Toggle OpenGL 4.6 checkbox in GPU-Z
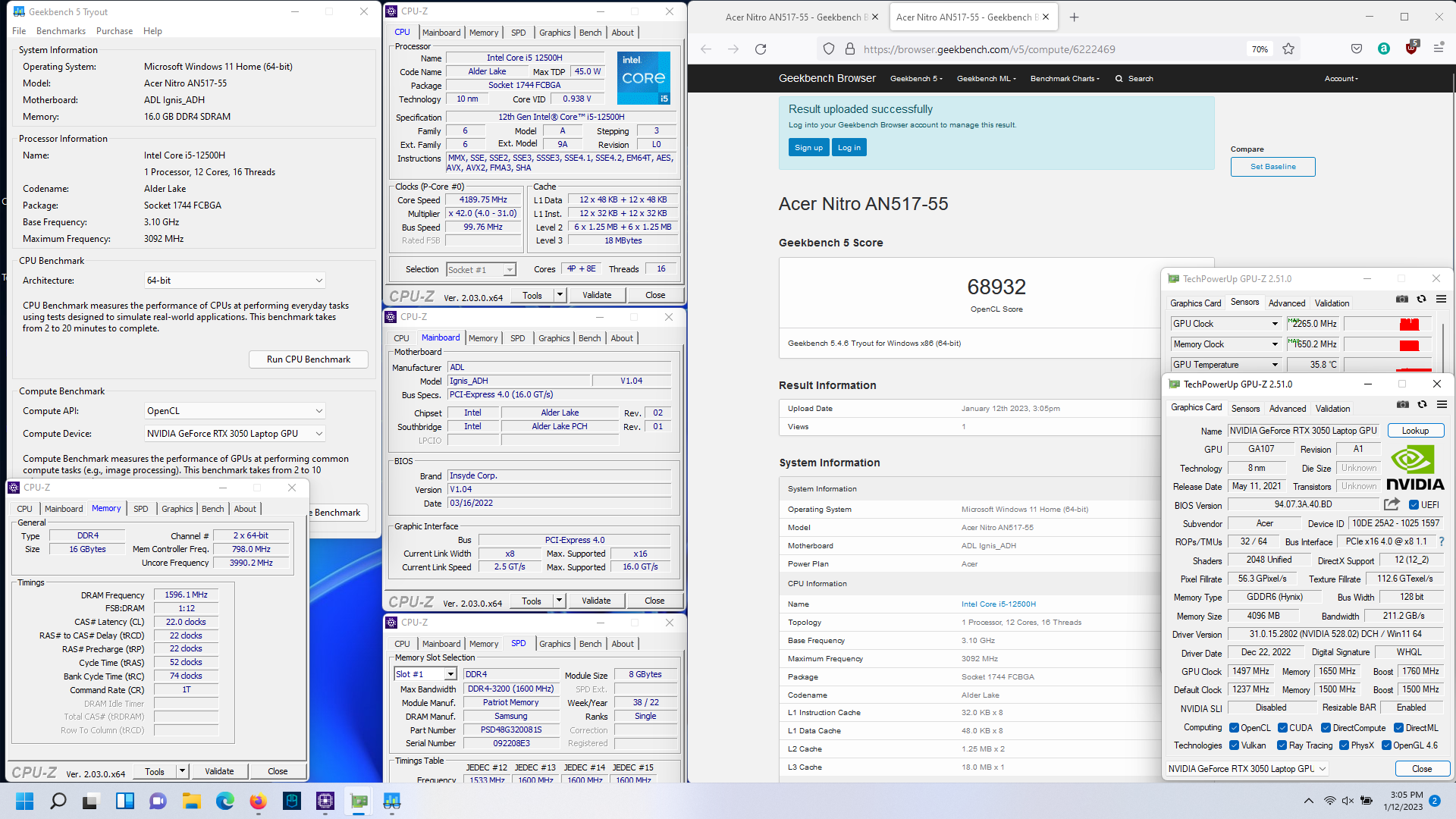Screen dimensions: 1456x819 click(x=1386, y=745)
